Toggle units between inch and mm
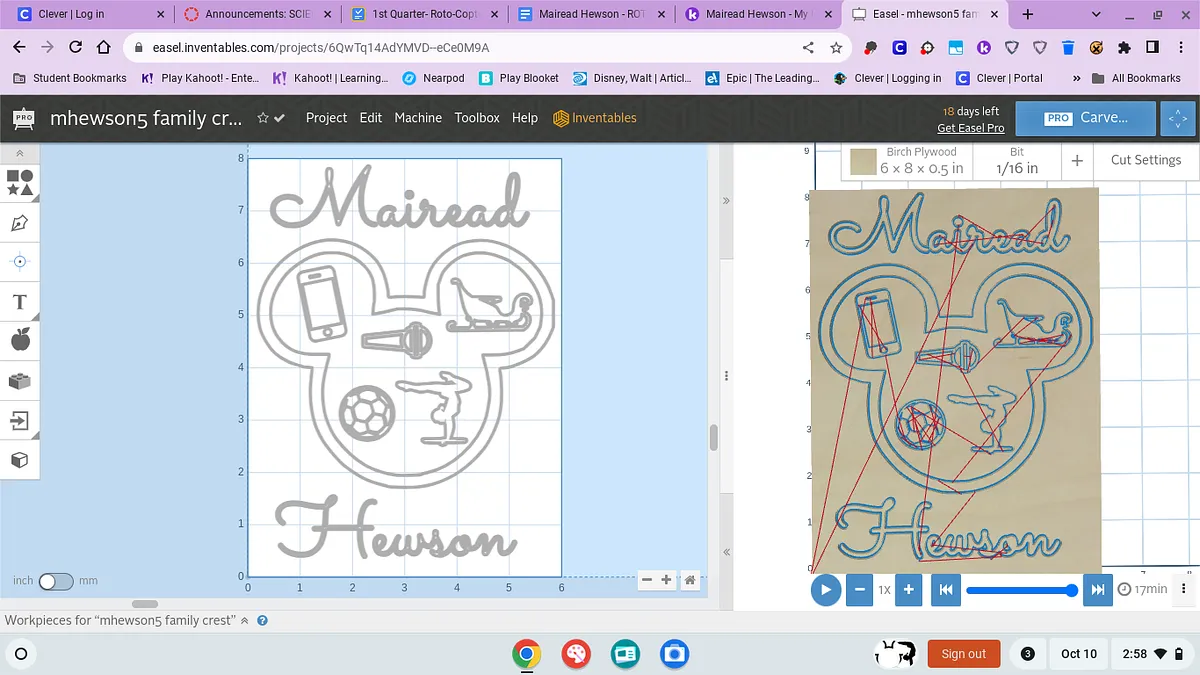The height and width of the screenshot is (675, 1200). point(56,581)
